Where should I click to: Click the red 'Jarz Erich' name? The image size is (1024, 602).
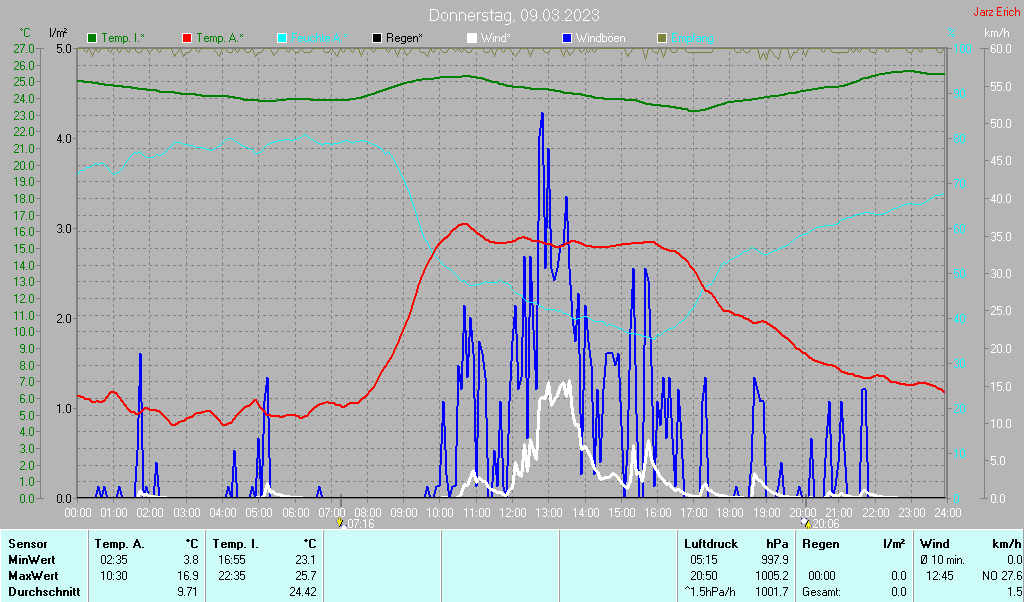[997, 12]
